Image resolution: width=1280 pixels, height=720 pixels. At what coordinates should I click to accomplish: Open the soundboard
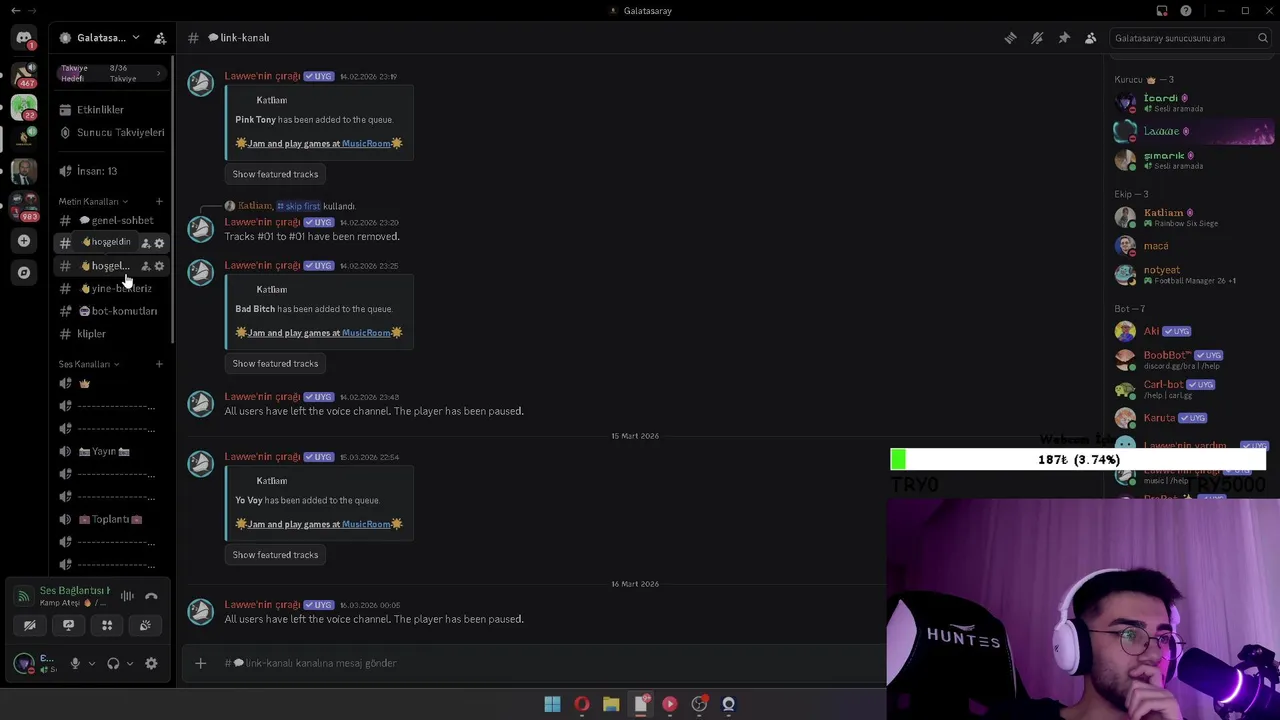145,625
